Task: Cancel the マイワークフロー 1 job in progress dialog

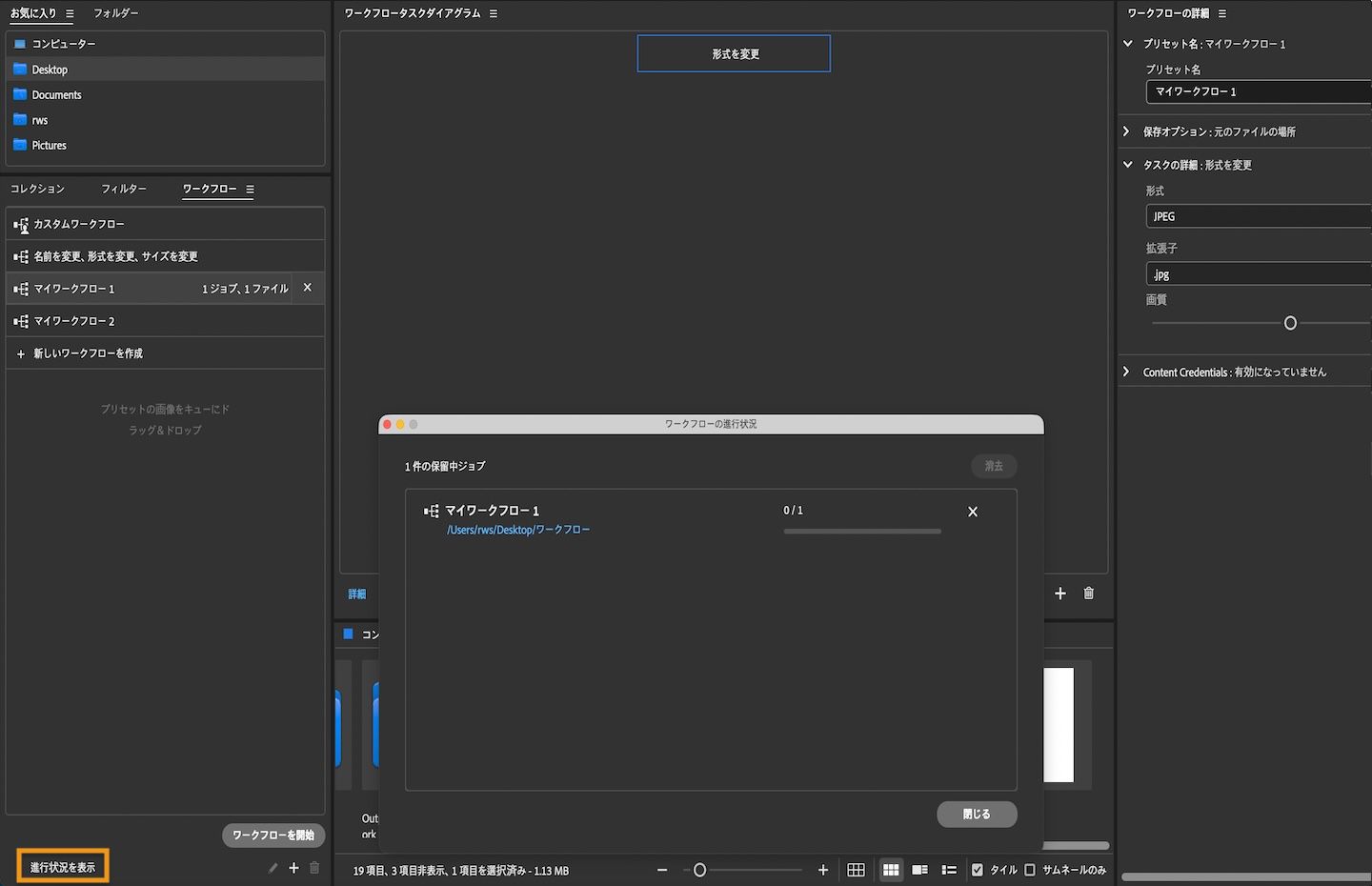Action: pos(973,512)
